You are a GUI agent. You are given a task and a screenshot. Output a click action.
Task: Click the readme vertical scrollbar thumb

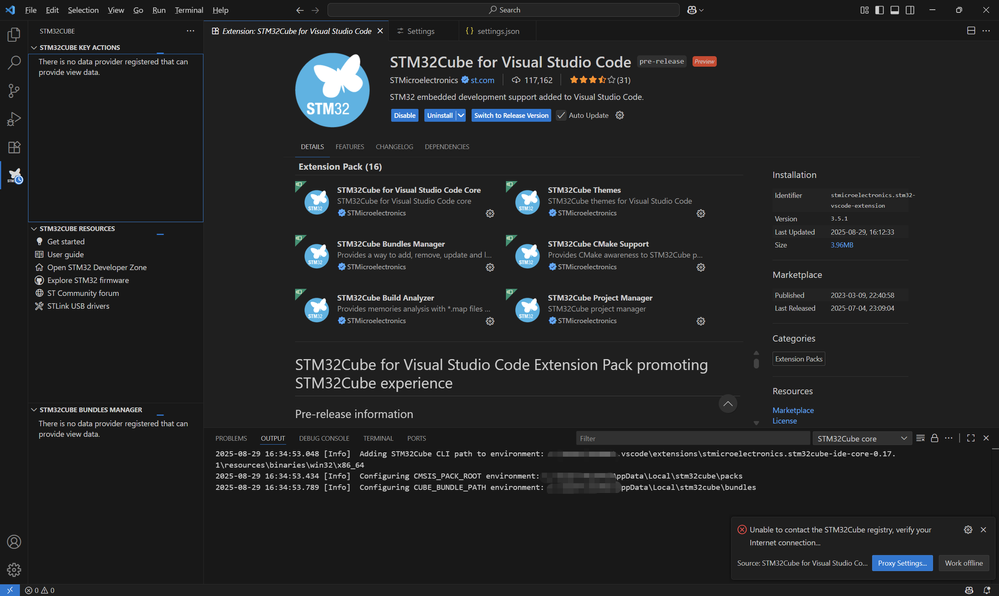(x=756, y=363)
